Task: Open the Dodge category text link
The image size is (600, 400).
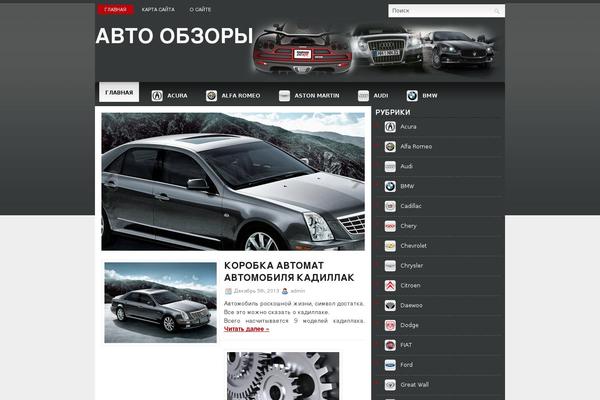Action: [409, 325]
